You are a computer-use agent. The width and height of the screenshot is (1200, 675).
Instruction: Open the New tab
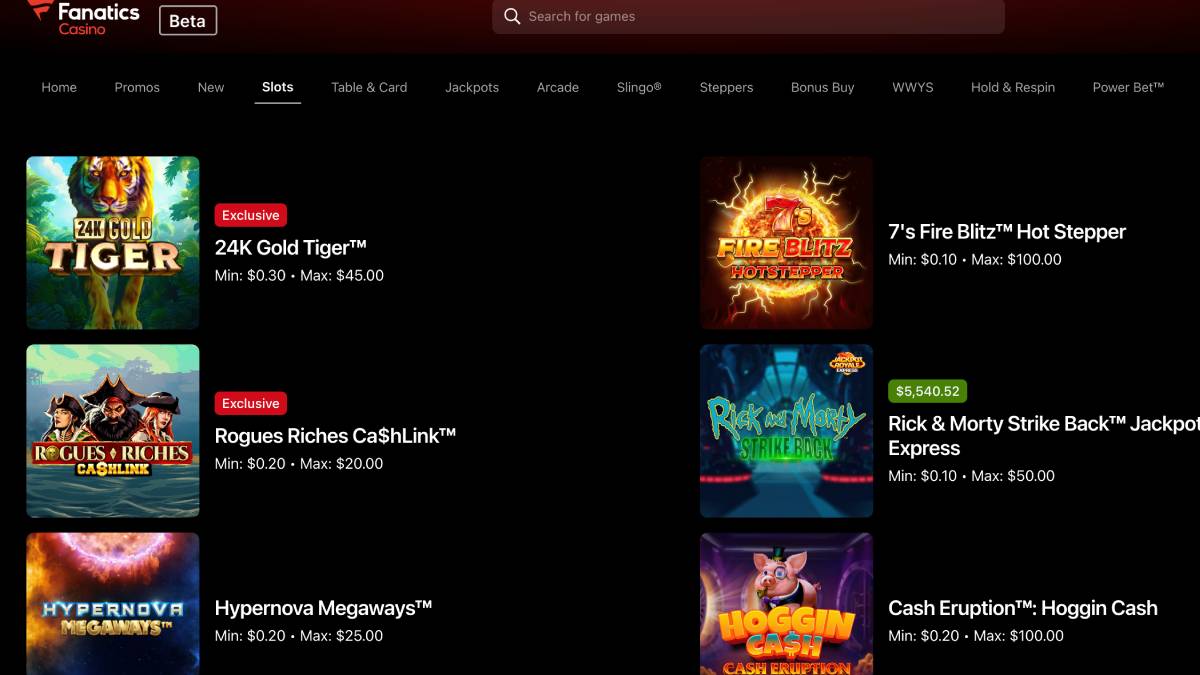(x=211, y=87)
